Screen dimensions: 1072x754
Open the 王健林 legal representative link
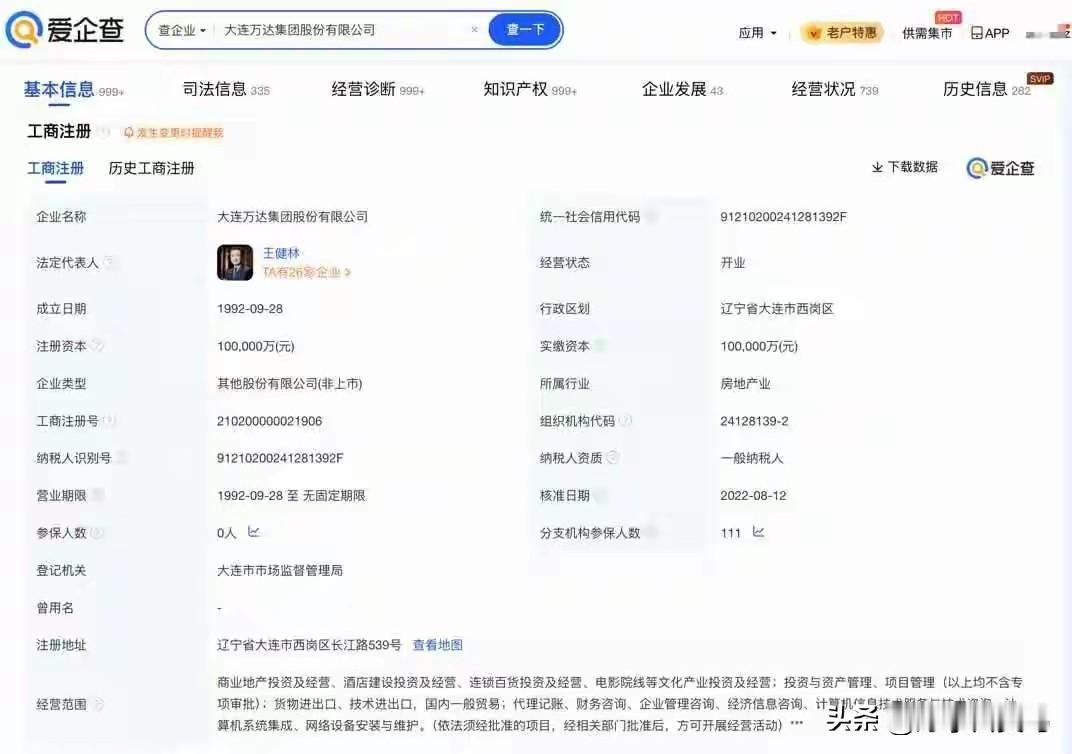(x=282, y=254)
